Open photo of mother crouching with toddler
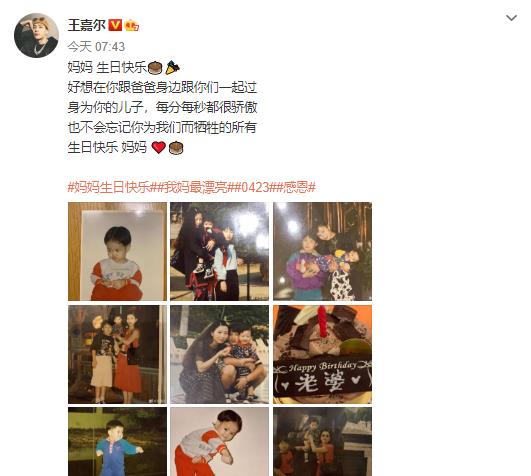This screenshot has width=531, height=476. click(219, 354)
